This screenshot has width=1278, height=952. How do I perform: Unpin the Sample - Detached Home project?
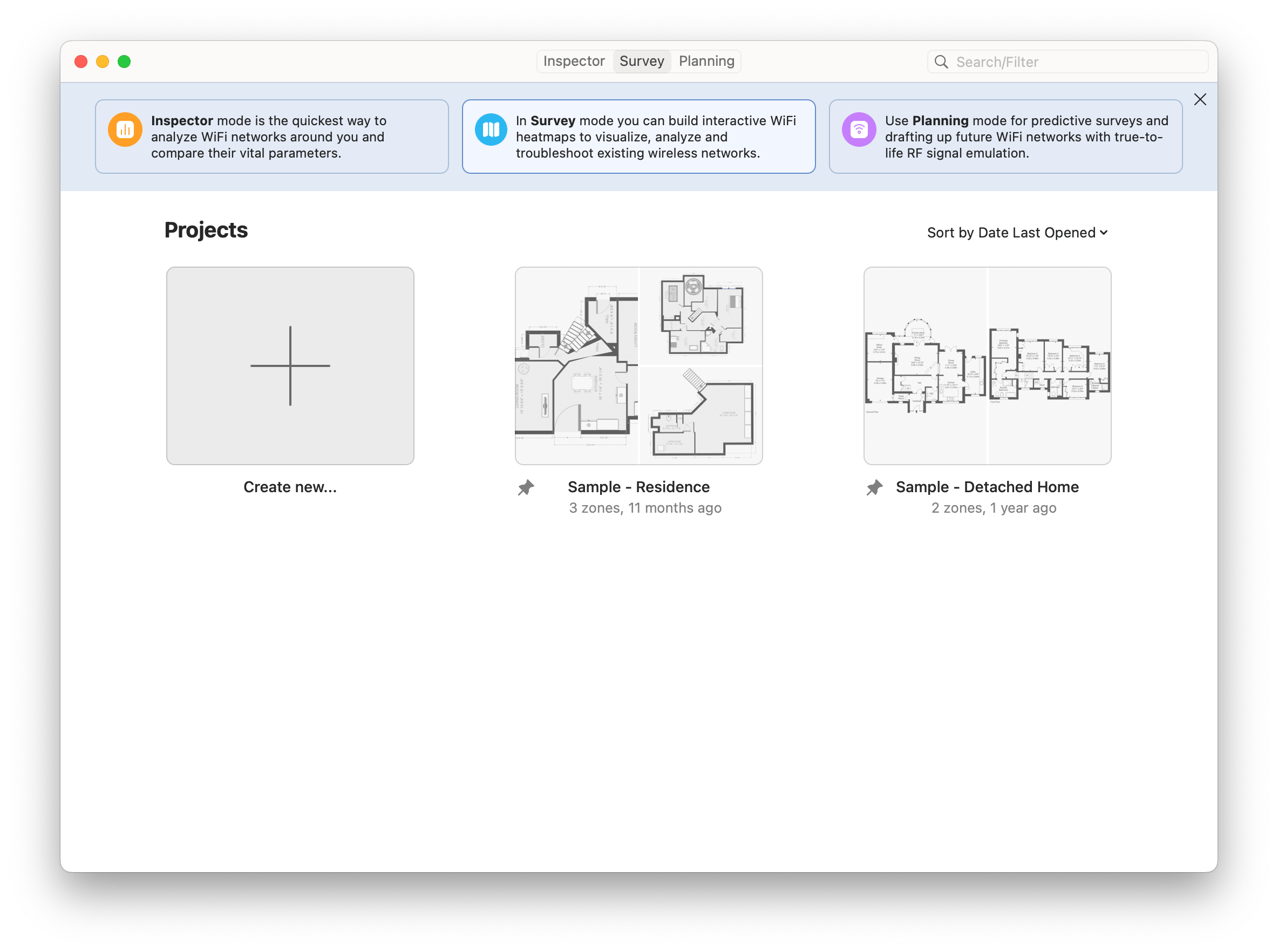(874, 487)
